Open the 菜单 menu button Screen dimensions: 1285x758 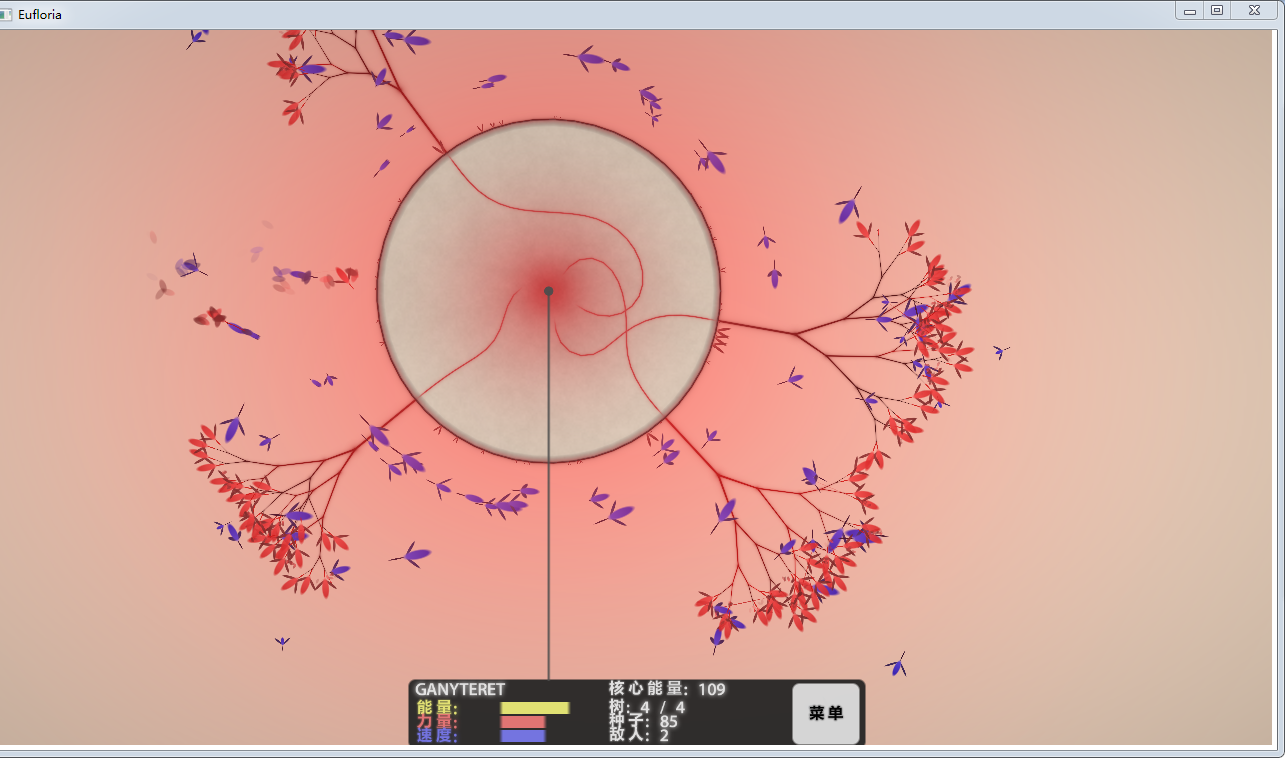[826, 713]
